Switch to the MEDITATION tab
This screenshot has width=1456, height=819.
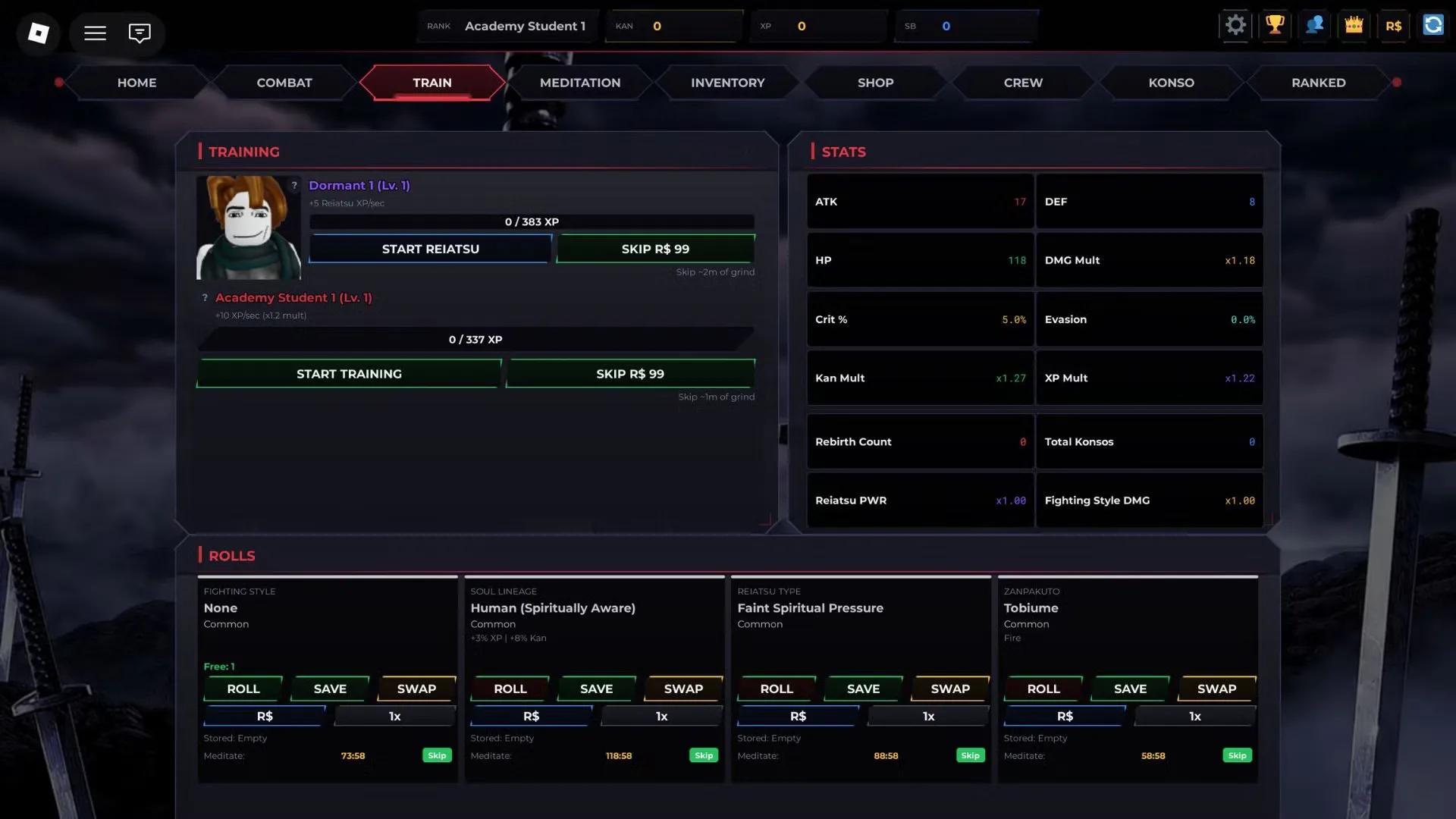point(580,83)
